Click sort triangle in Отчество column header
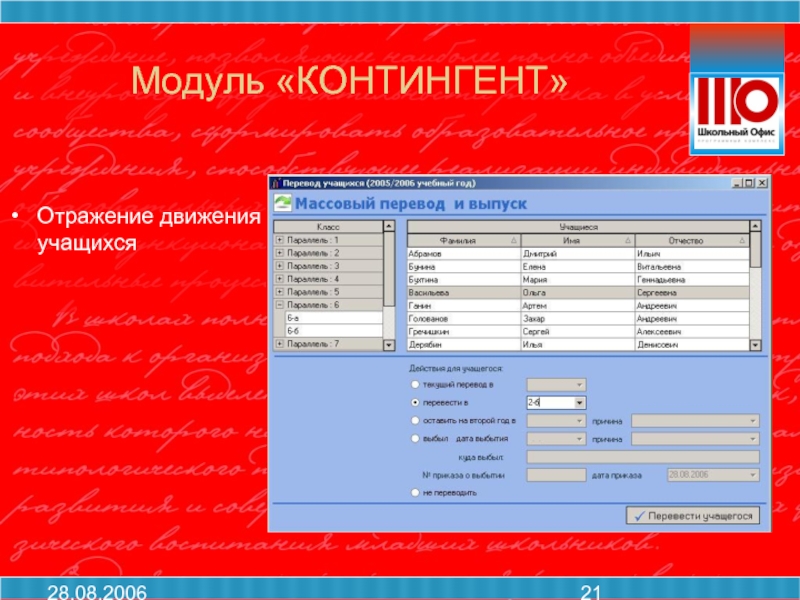The width and height of the screenshot is (800, 600). (x=742, y=240)
